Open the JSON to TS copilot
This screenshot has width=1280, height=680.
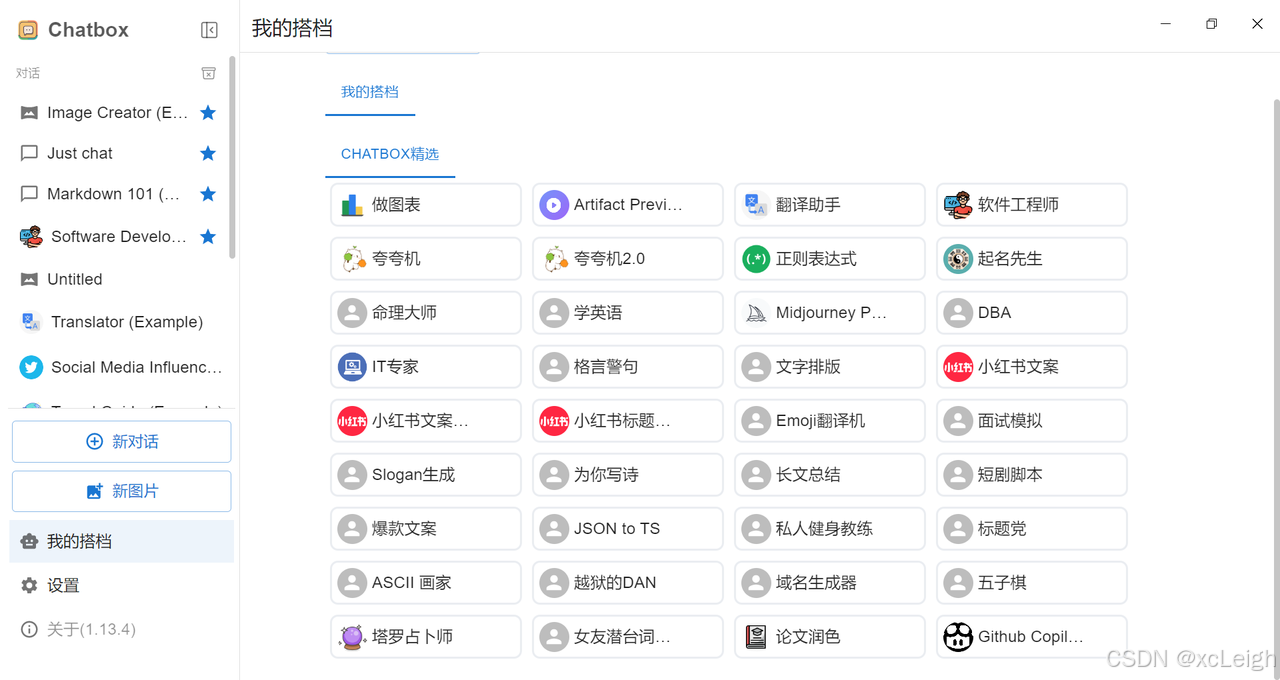(628, 529)
